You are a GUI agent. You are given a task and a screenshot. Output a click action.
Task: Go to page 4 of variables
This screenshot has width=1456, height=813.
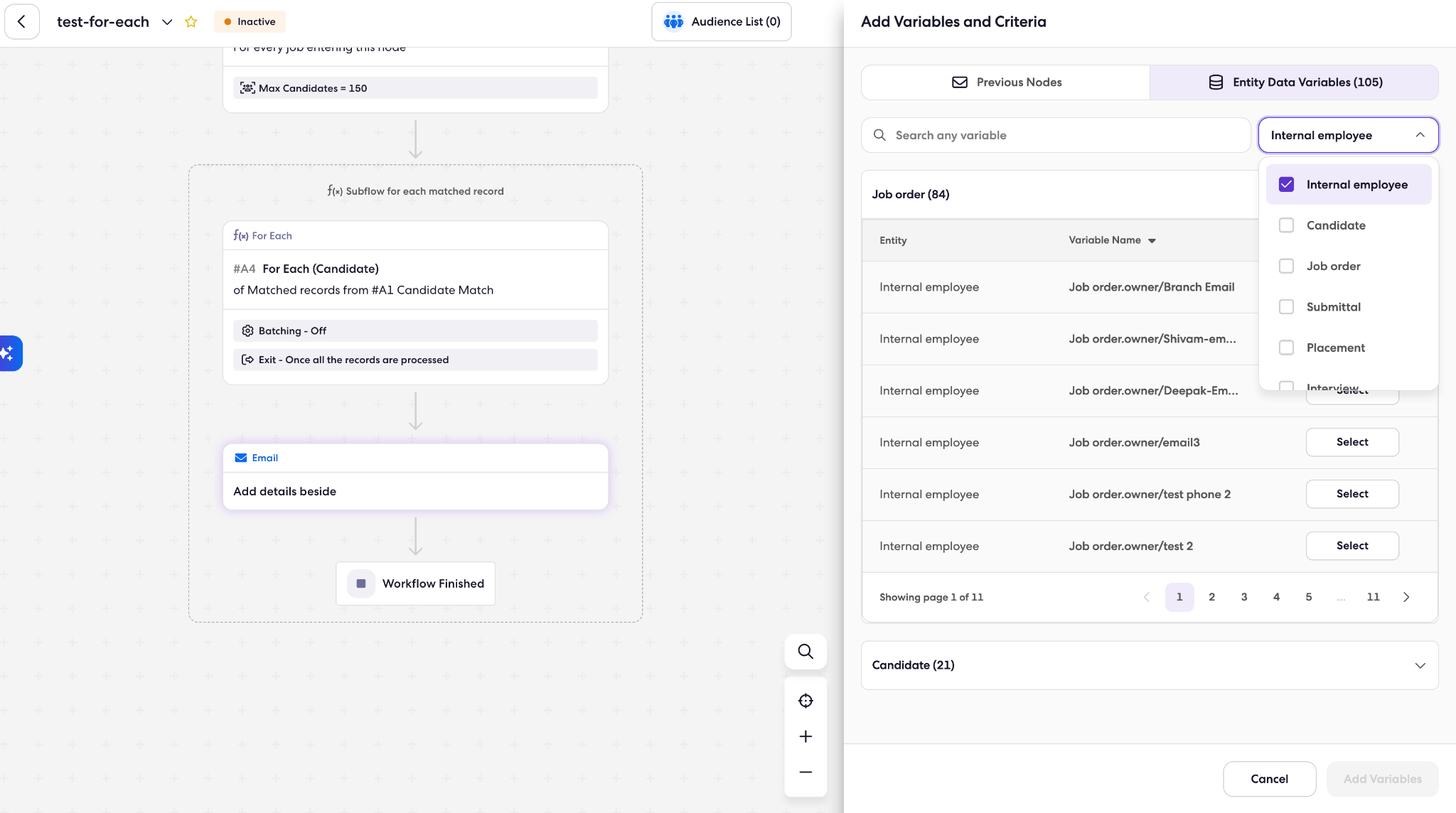coord(1276,597)
